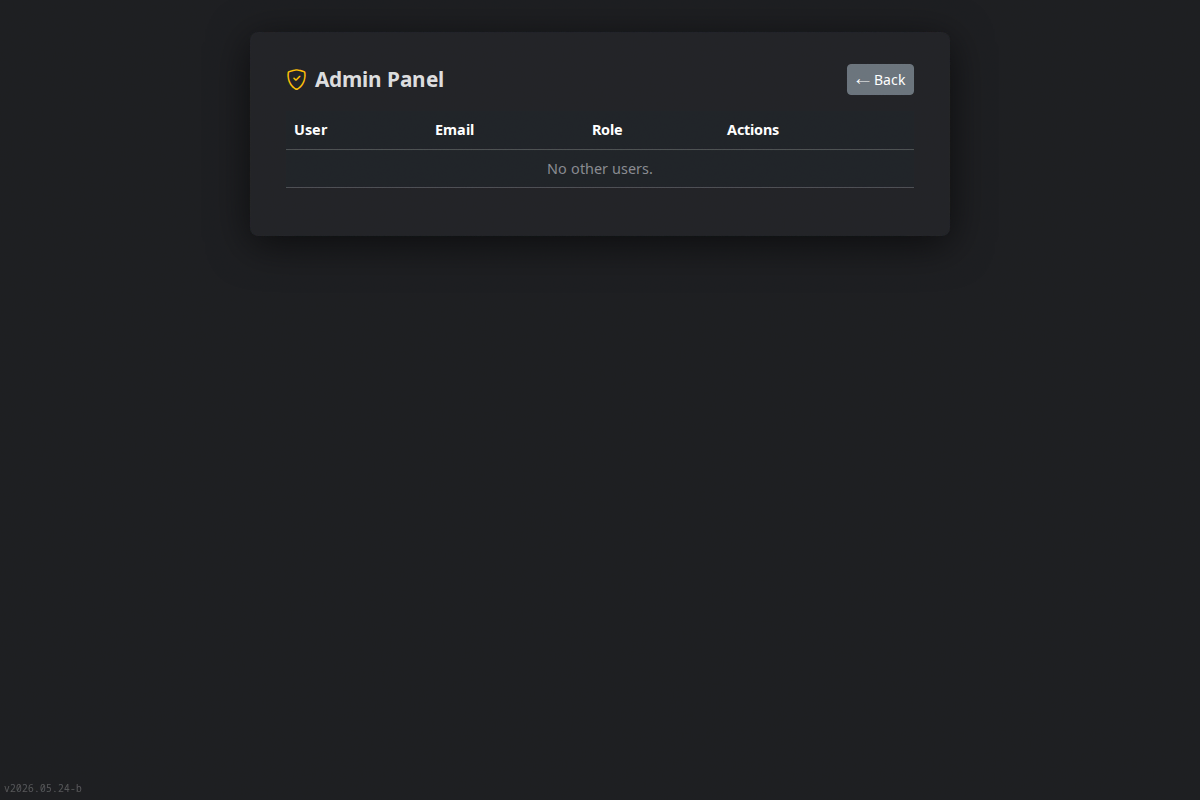The image size is (1200, 800).
Task: Click the Actions column header
Action: pyautogui.click(x=753, y=130)
